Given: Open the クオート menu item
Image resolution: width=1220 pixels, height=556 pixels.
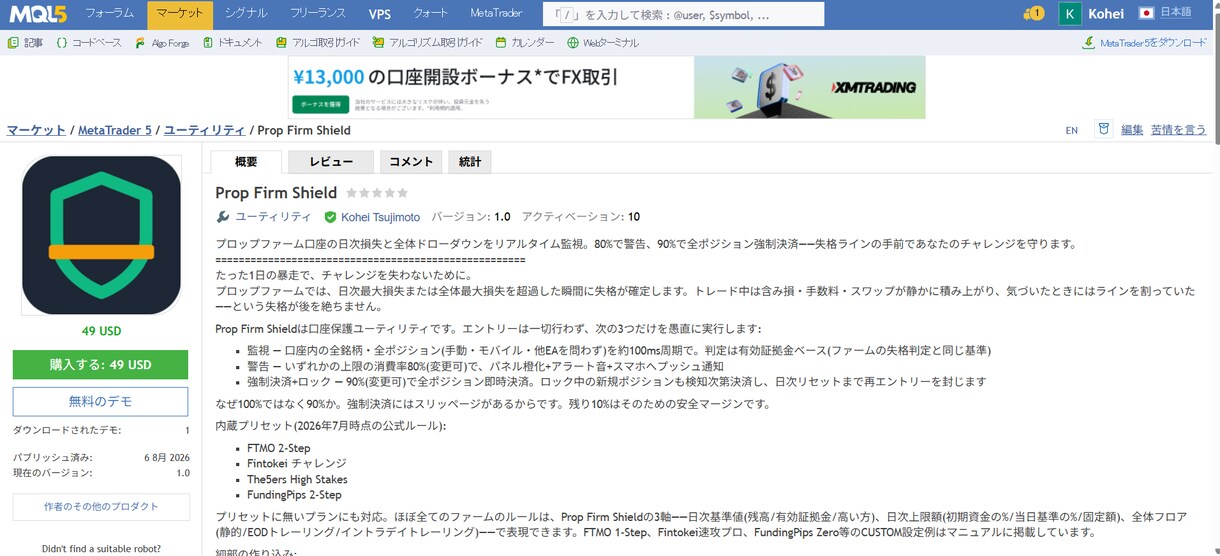Looking at the screenshot, I should [431, 14].
